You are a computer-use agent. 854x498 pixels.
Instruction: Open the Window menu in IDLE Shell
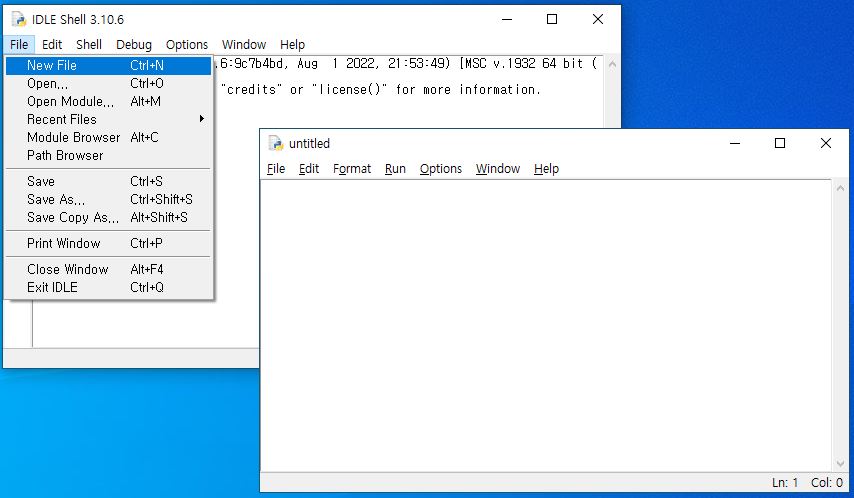coord(243,45)
